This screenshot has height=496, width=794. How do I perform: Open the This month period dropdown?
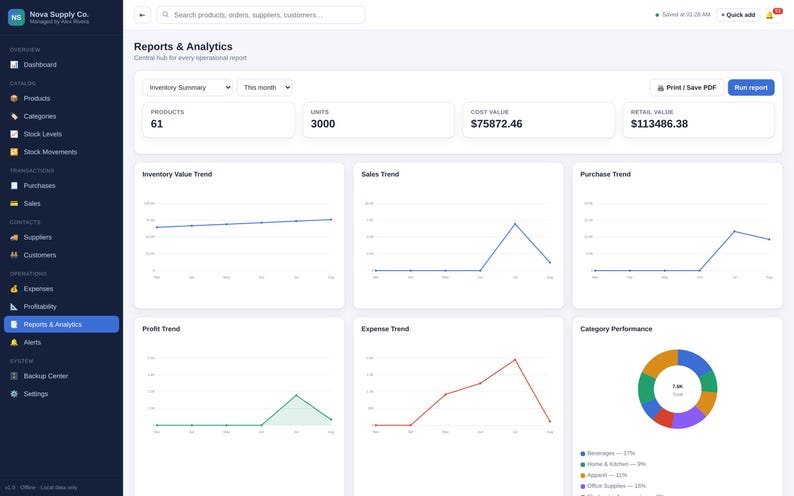(x=264, y=88)
